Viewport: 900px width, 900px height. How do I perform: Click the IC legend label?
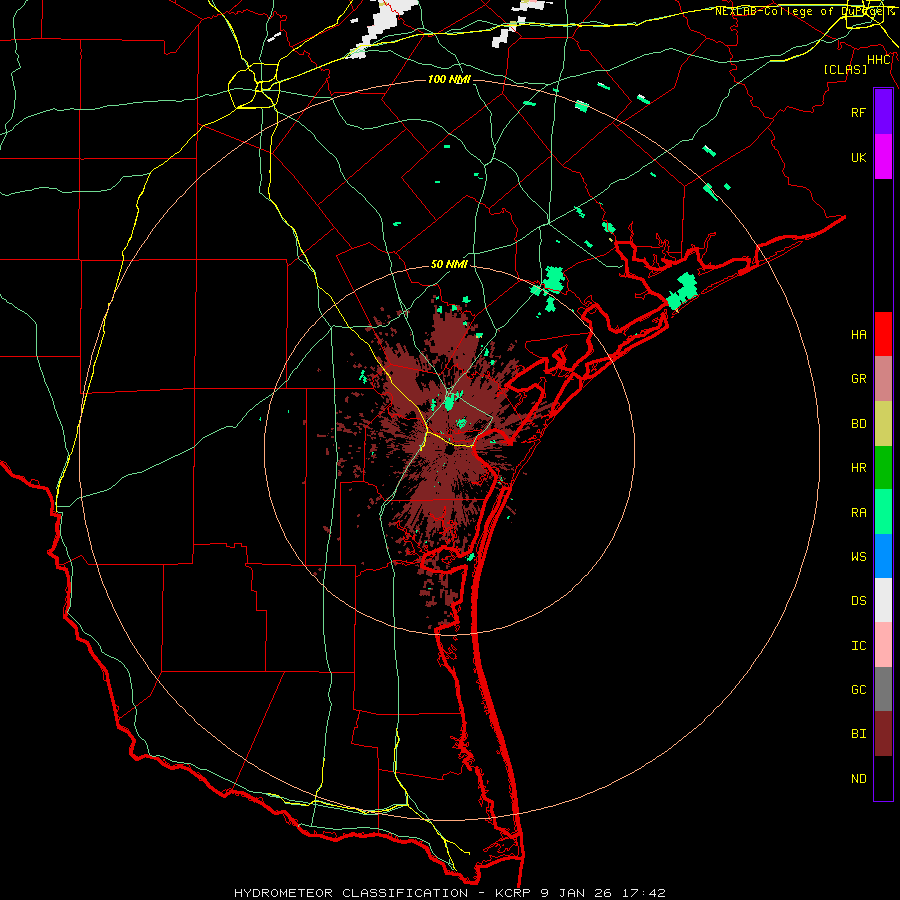[858, 646]
